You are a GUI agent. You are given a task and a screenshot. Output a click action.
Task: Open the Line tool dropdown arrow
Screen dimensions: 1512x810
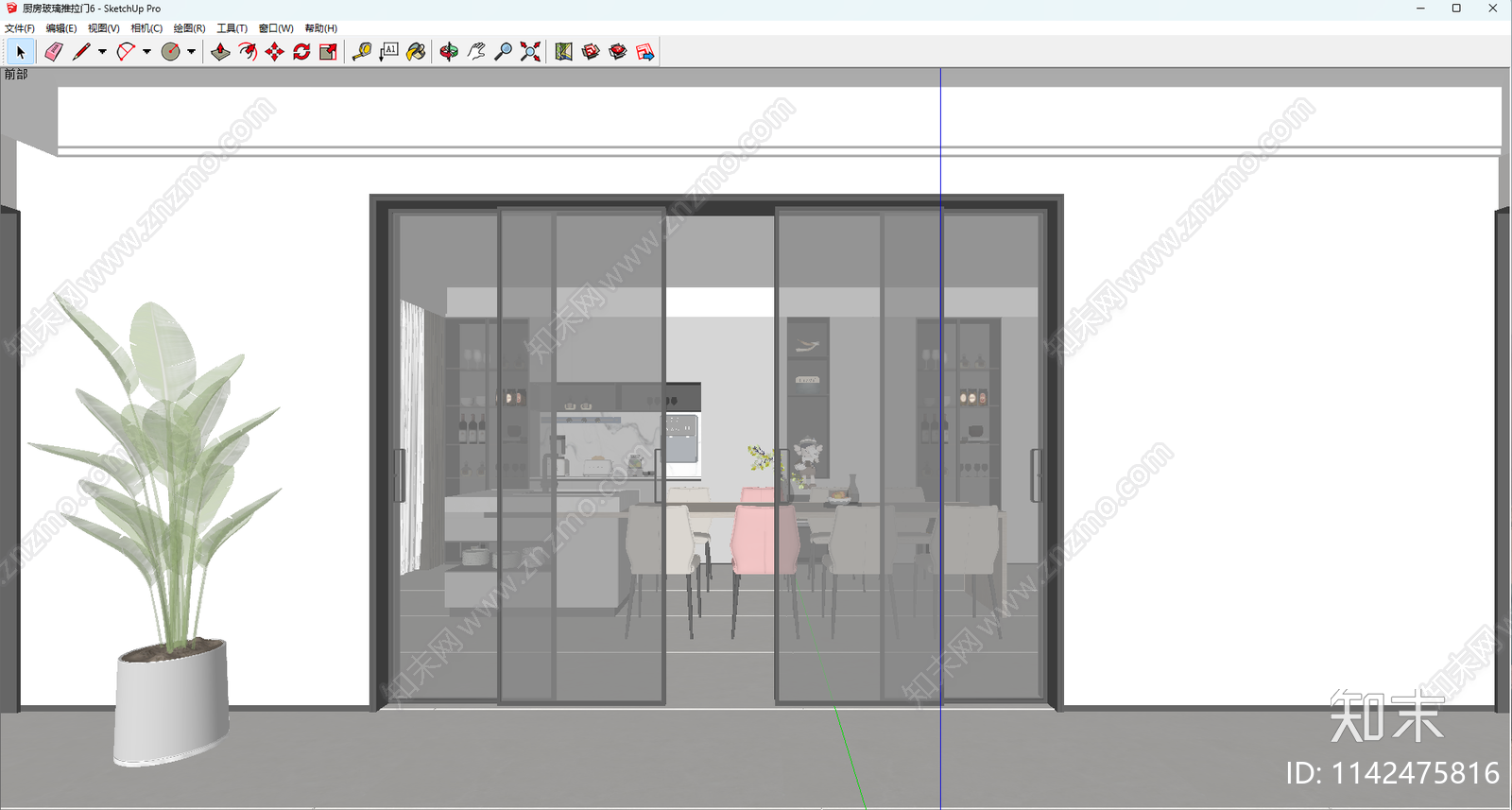[102, 52]
